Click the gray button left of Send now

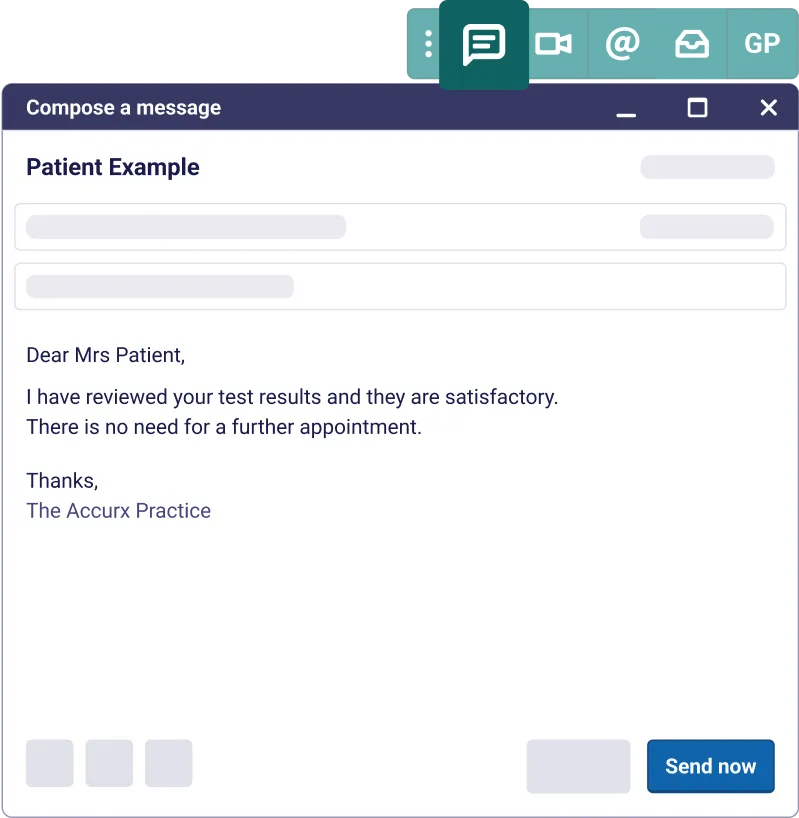point(578,766)
